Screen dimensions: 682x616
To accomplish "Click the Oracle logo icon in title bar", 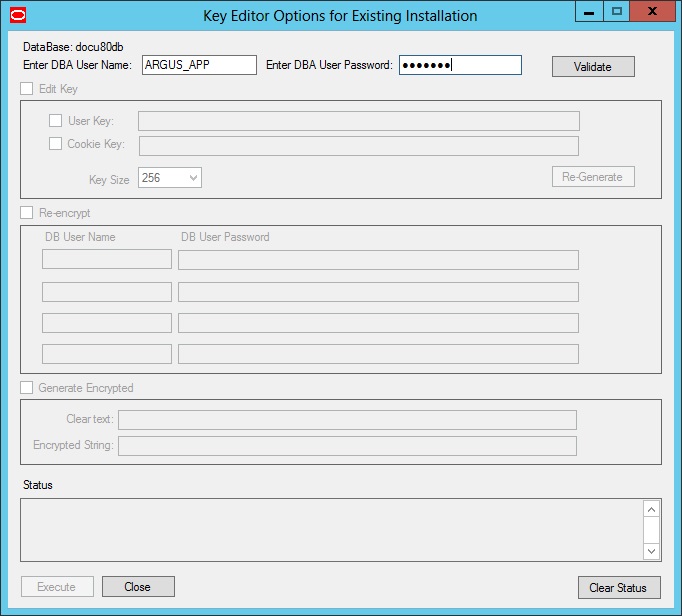I will pyautogui.click(x=18, y=15).
